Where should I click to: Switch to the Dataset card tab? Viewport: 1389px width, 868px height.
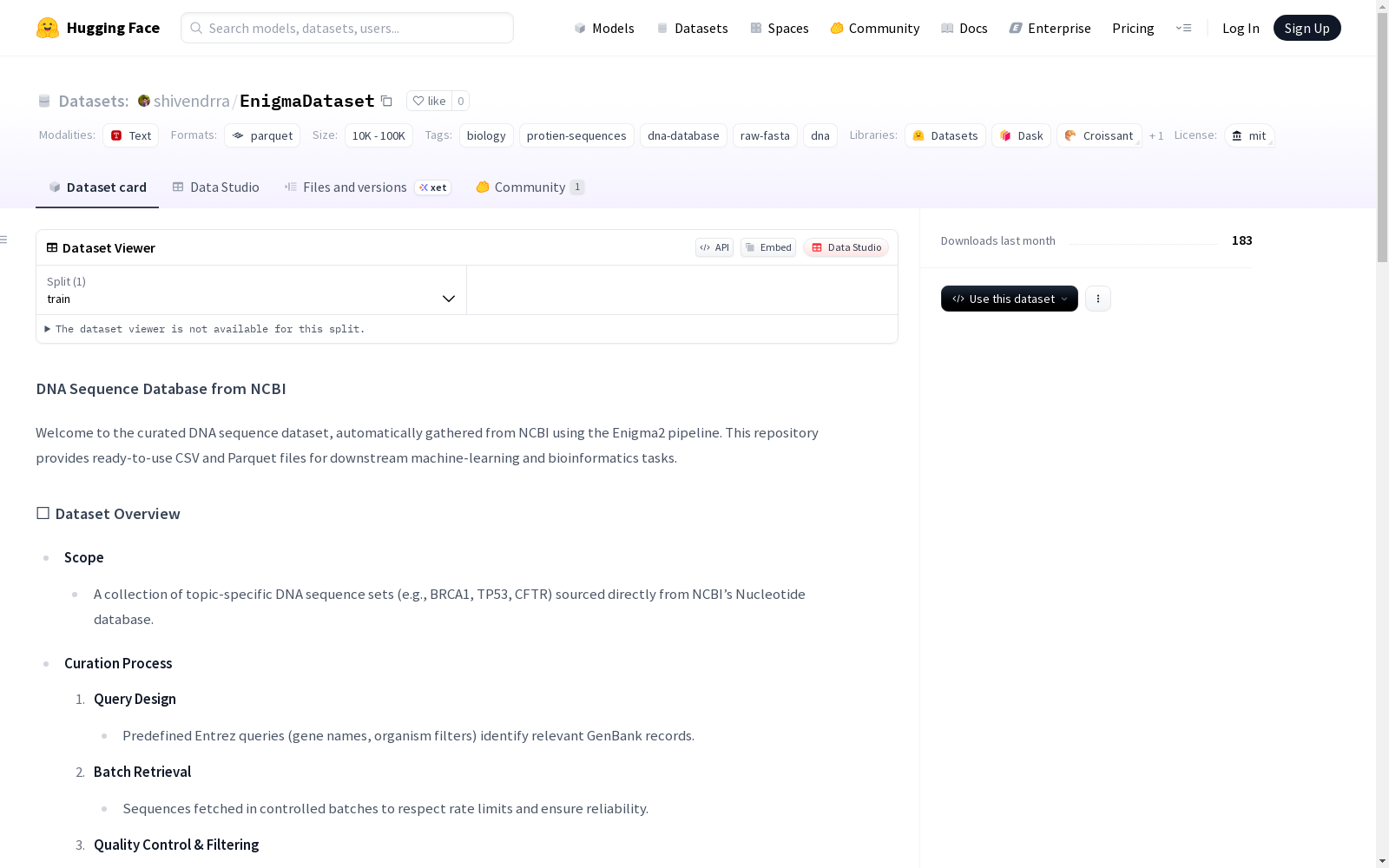(97, 187)
